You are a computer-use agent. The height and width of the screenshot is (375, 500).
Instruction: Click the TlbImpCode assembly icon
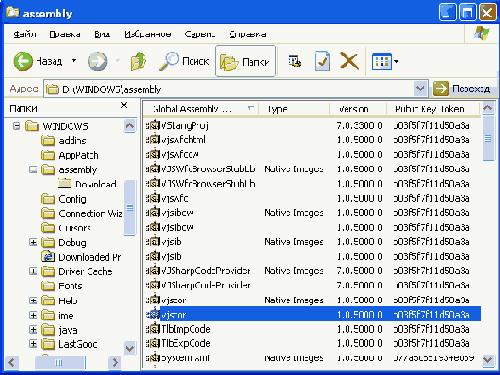(x=153, y=329)
